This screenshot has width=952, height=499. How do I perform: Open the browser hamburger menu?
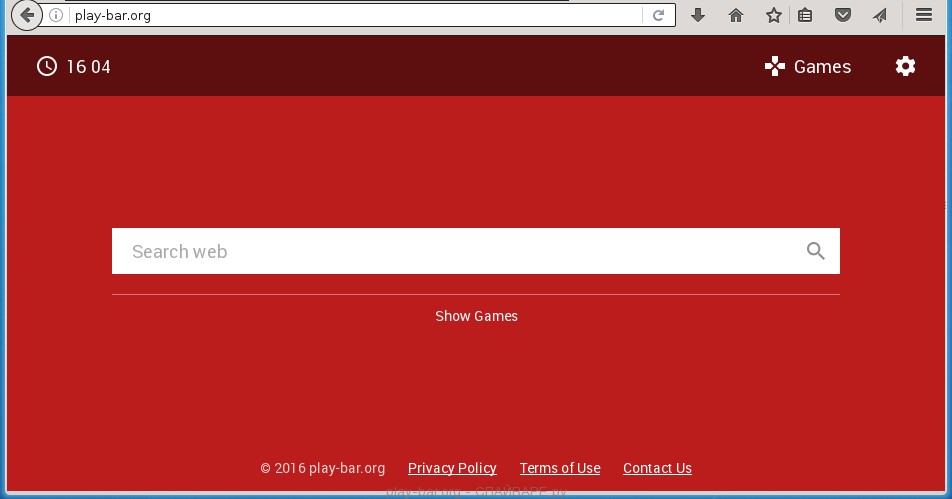pos(924,15)
